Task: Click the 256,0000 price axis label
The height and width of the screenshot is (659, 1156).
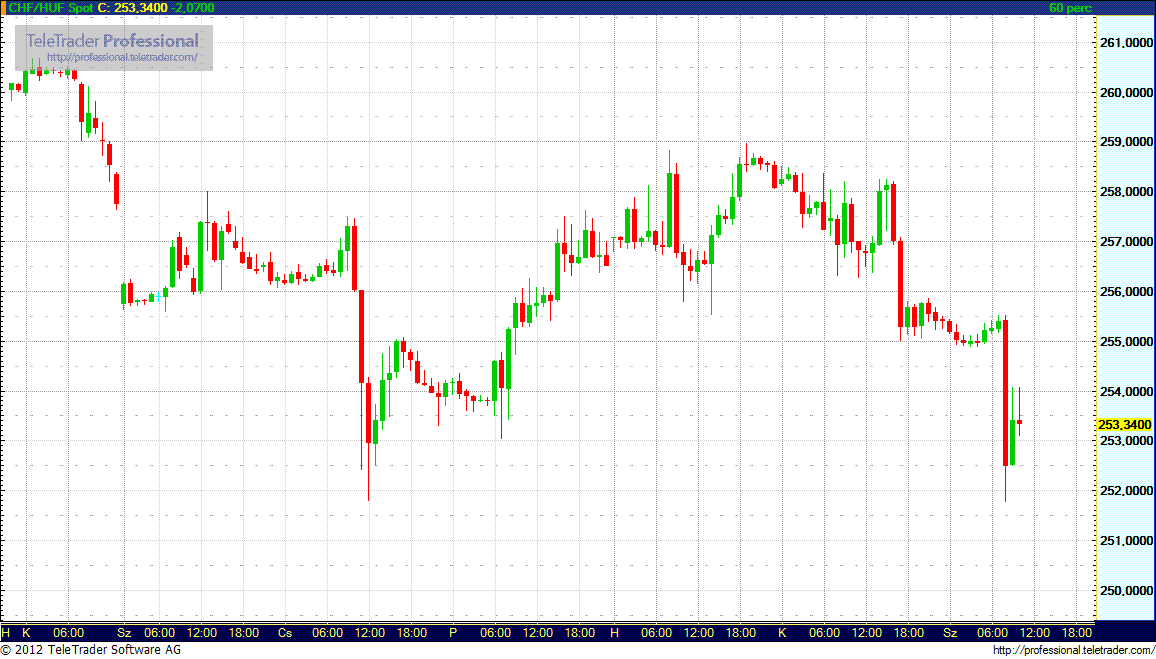Action: pyautogui.click(x=1125, y=292)
